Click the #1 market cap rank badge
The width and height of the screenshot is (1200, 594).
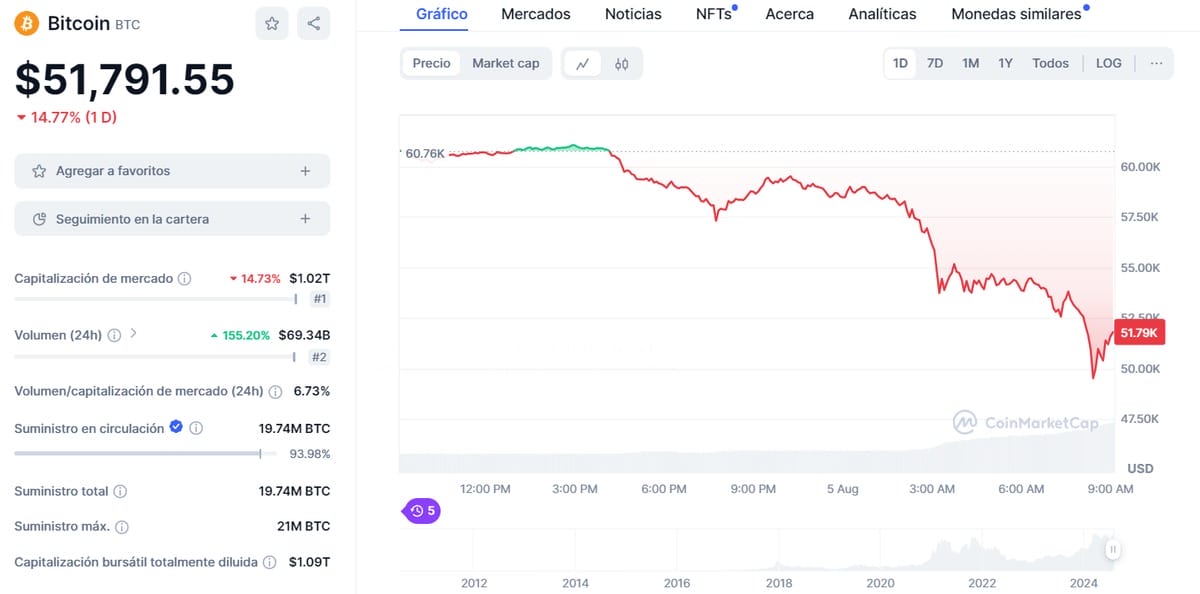pyautogui.click(x=320, y=299)
